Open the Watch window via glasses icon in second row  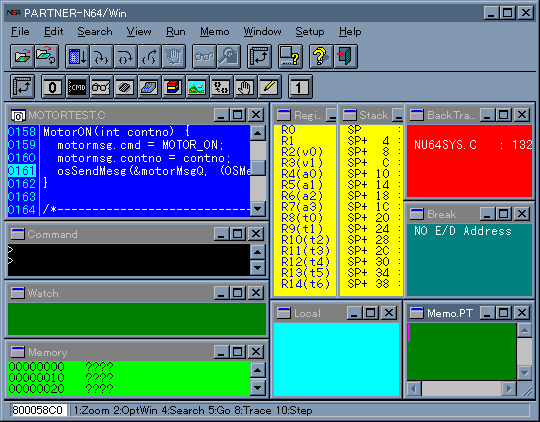101,86
